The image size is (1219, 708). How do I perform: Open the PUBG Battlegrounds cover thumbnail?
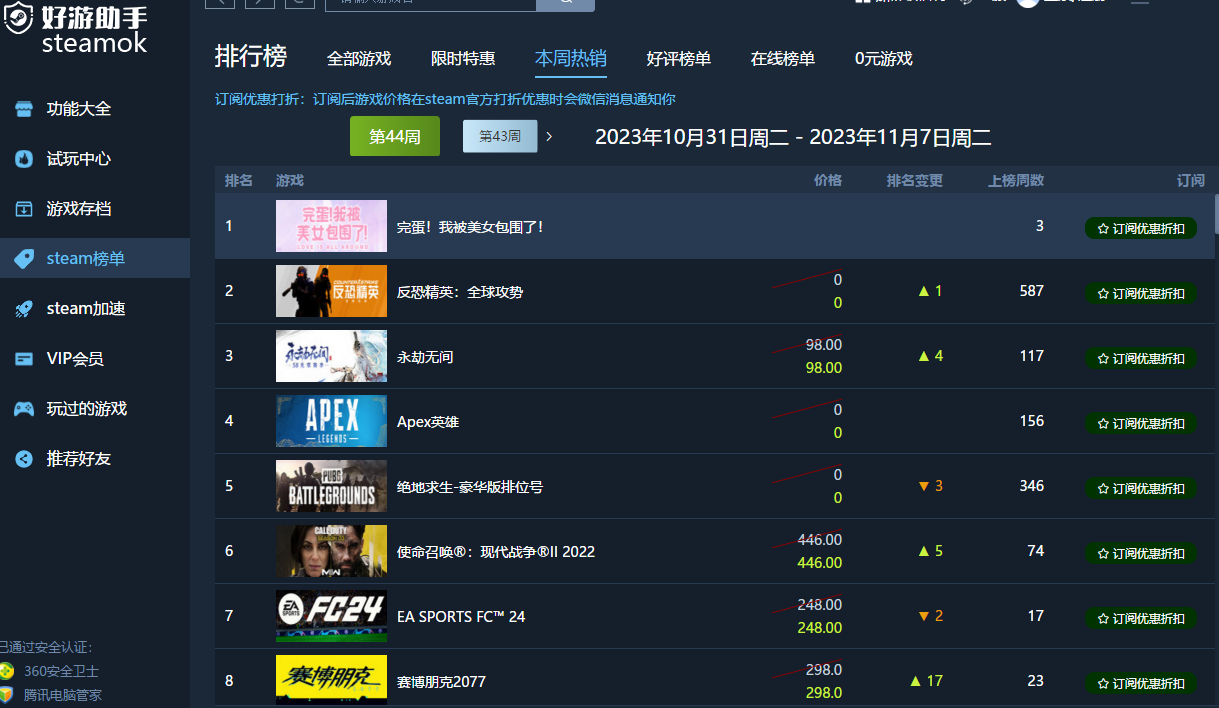coord(331,486)
